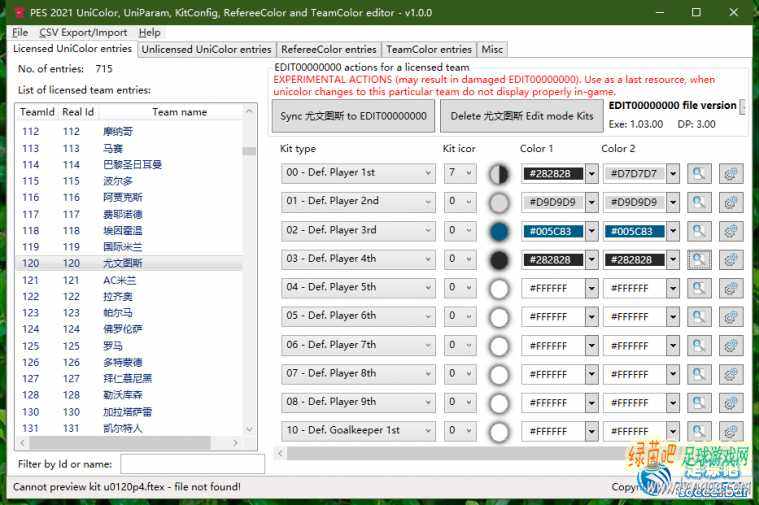Open kit type dropdown showing 10 - Def. Goalkeeper 1st

(358, 430)
